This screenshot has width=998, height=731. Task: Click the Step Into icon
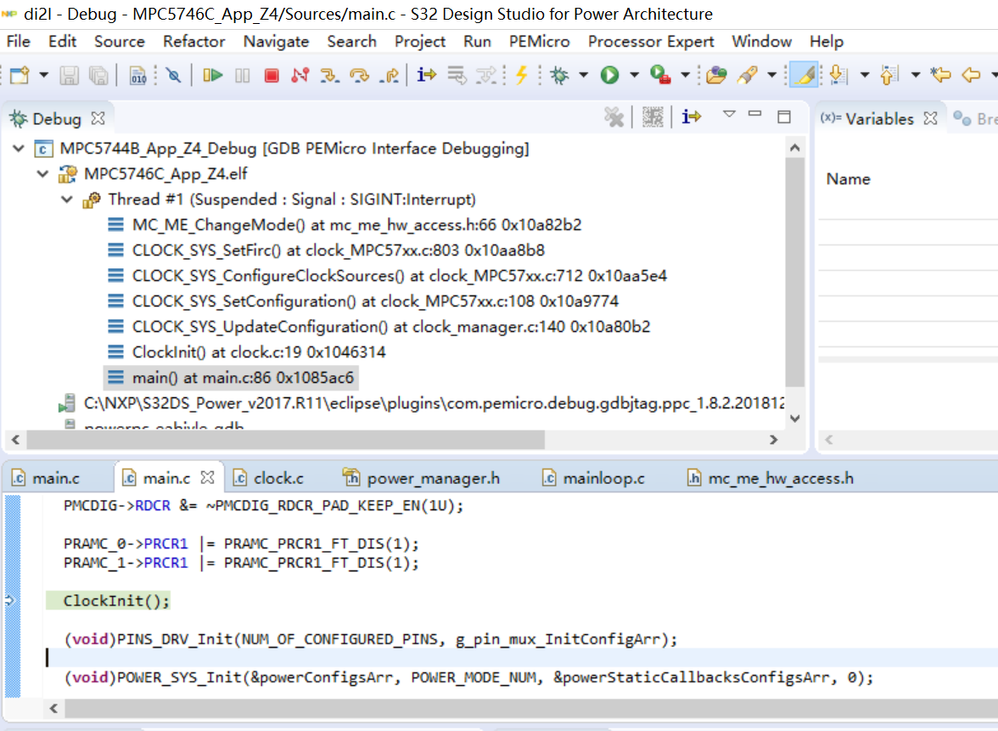point(329,76)
